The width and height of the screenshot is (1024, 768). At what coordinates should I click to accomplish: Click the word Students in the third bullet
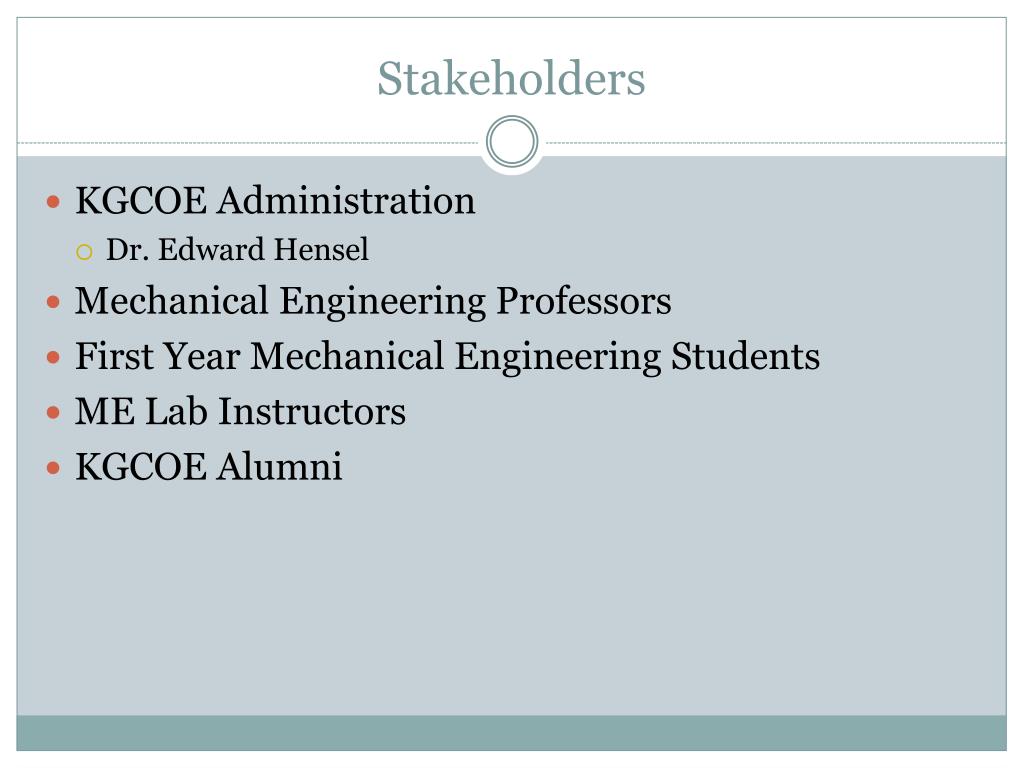pyautogui.click(x=745, y=357)
